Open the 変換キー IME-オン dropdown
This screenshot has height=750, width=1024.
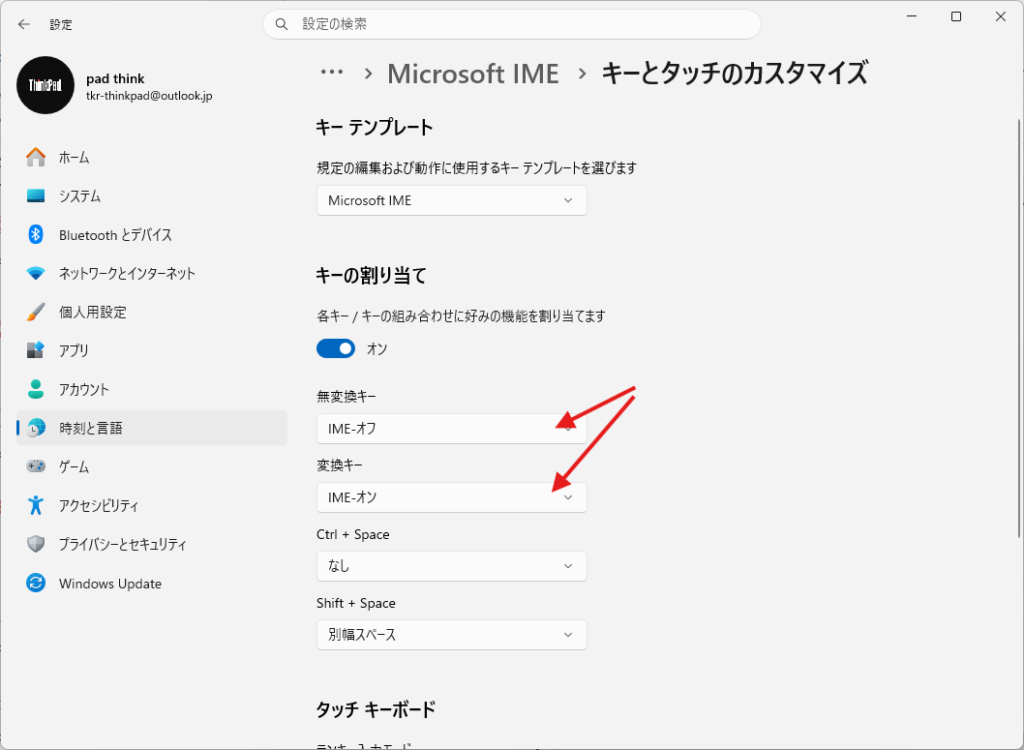click(451, 497)
